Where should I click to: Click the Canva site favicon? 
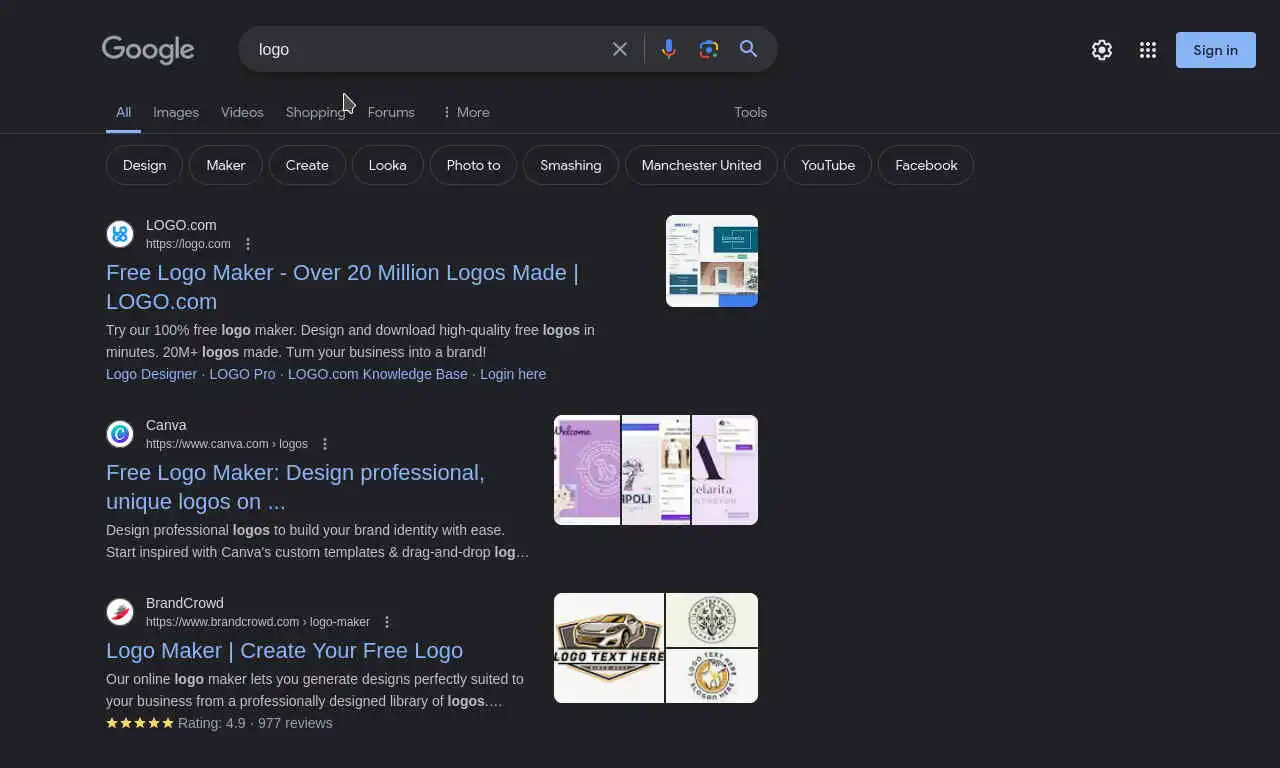click(x=120, y=434)
